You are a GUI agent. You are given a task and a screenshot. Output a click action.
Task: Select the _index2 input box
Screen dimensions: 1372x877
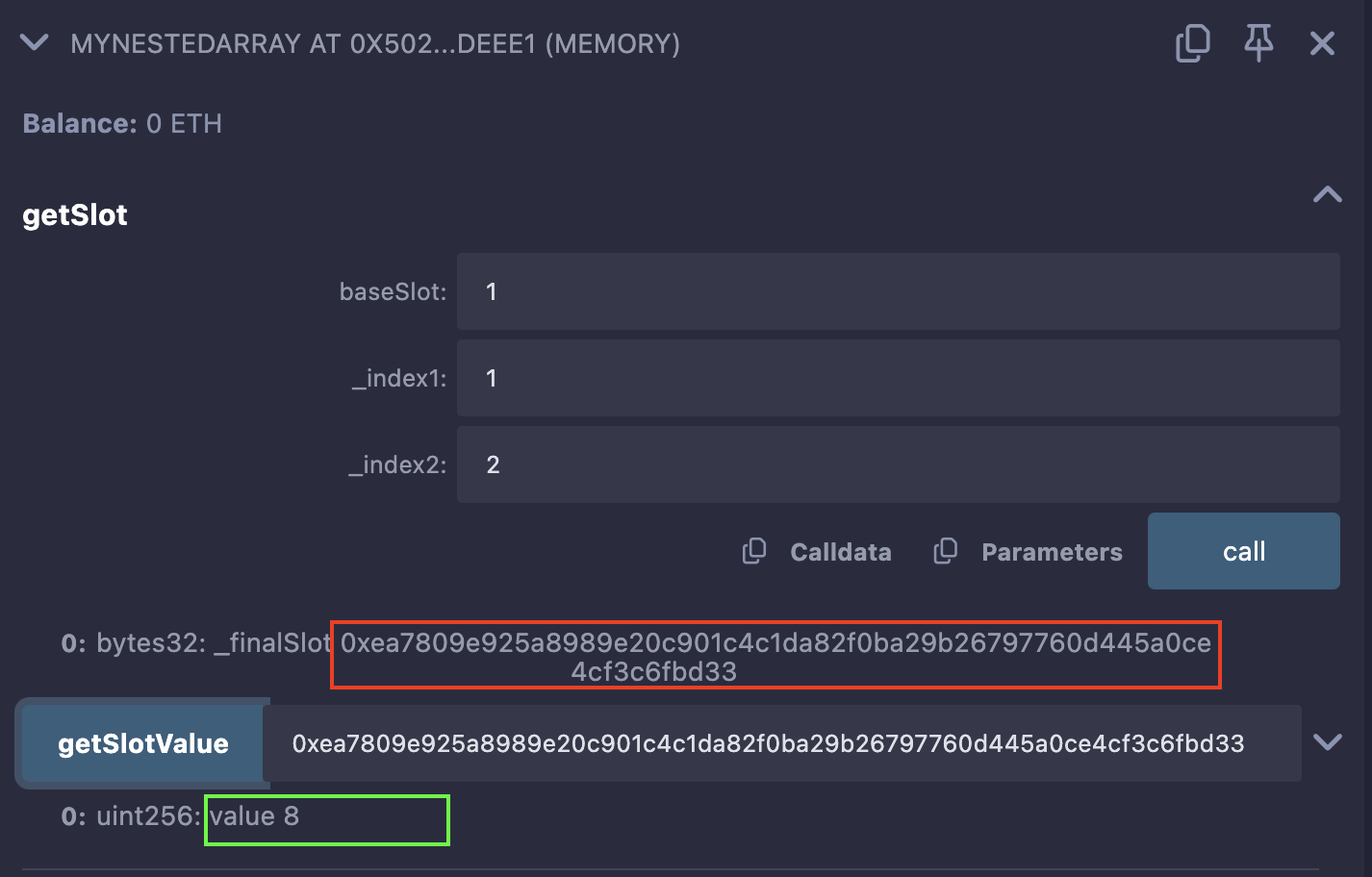point(897,464)
